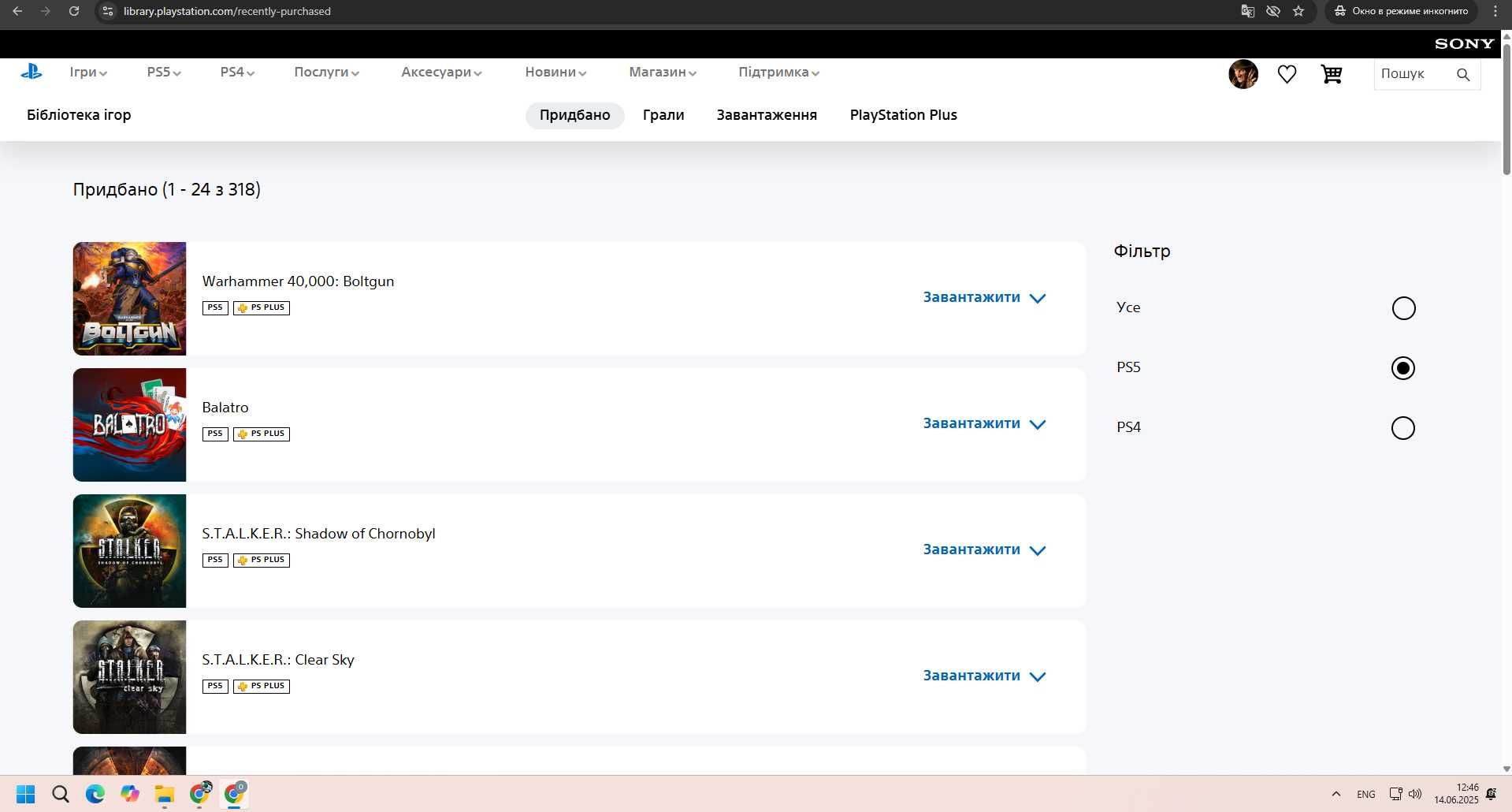Click the site information icon in the address bar
Screen dimensions: 1512x812
(108, 11)
